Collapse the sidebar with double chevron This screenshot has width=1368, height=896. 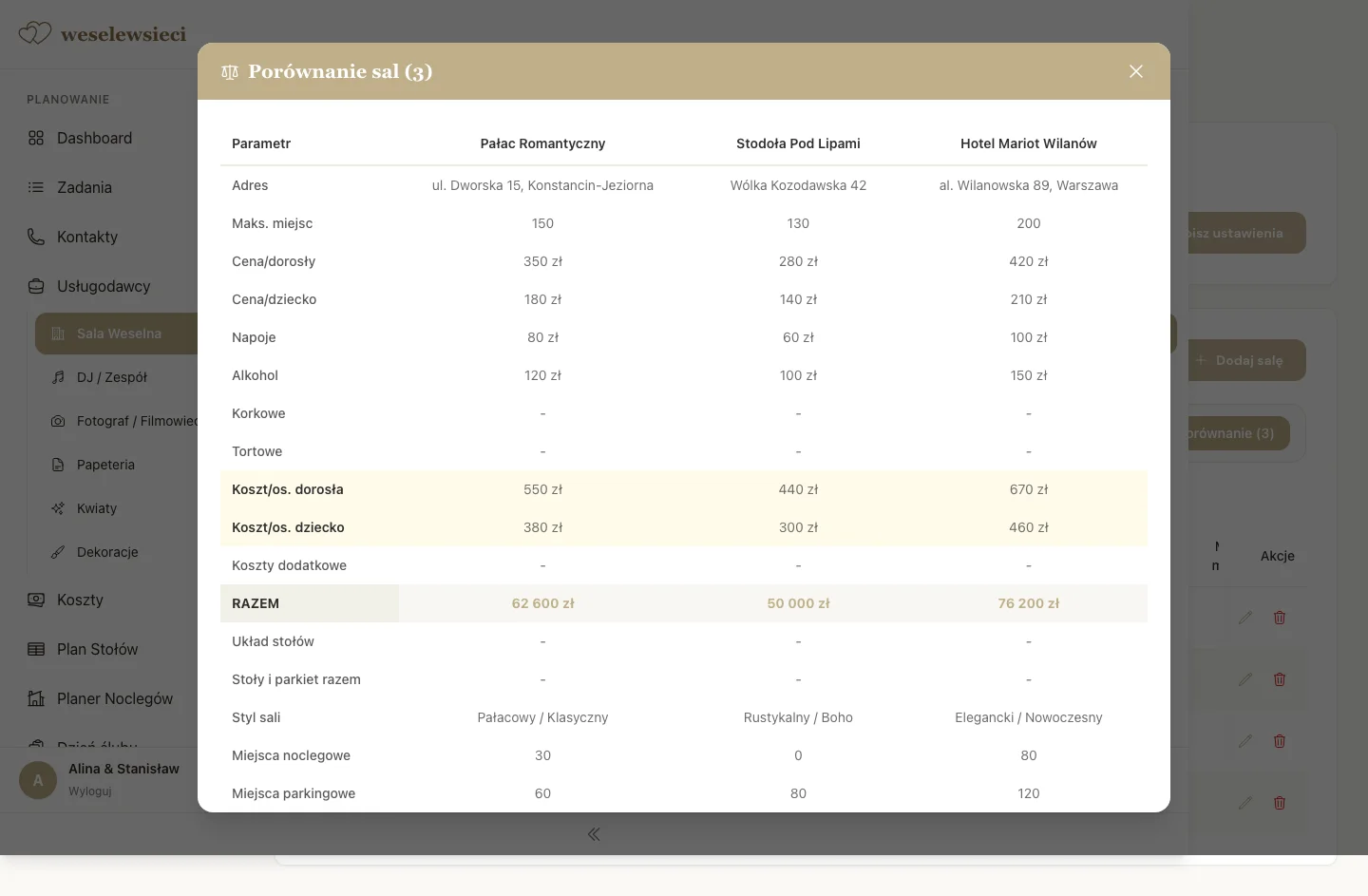[x=594, y=834]
